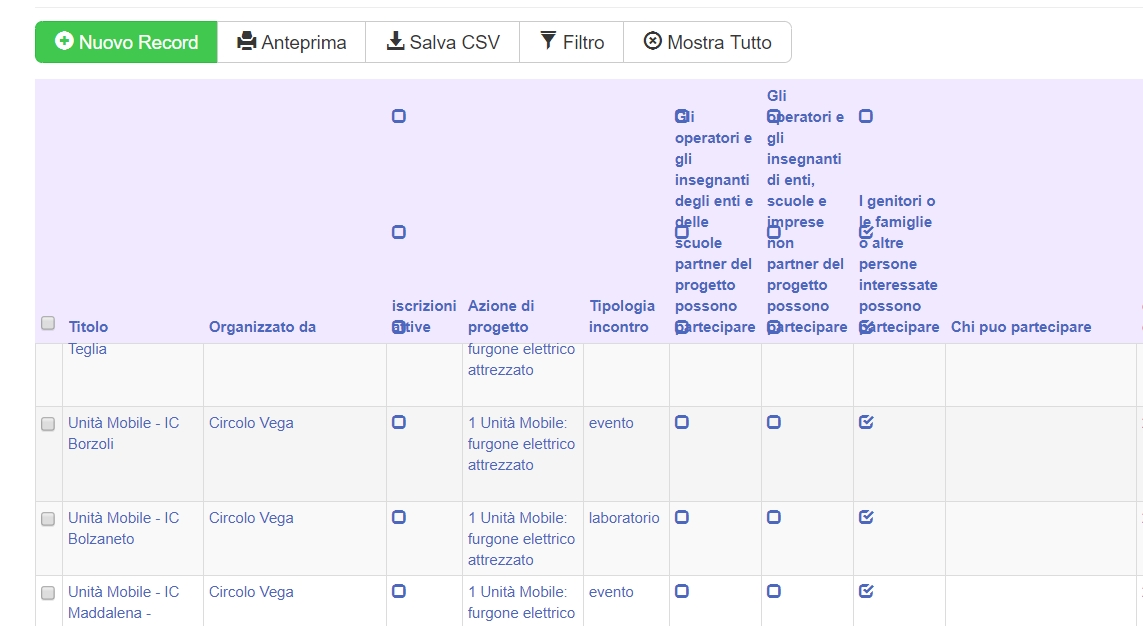Toggle the select-all checkbox in table header
The height and width of the screenshot is (626, 1143).
click(48, 323)
